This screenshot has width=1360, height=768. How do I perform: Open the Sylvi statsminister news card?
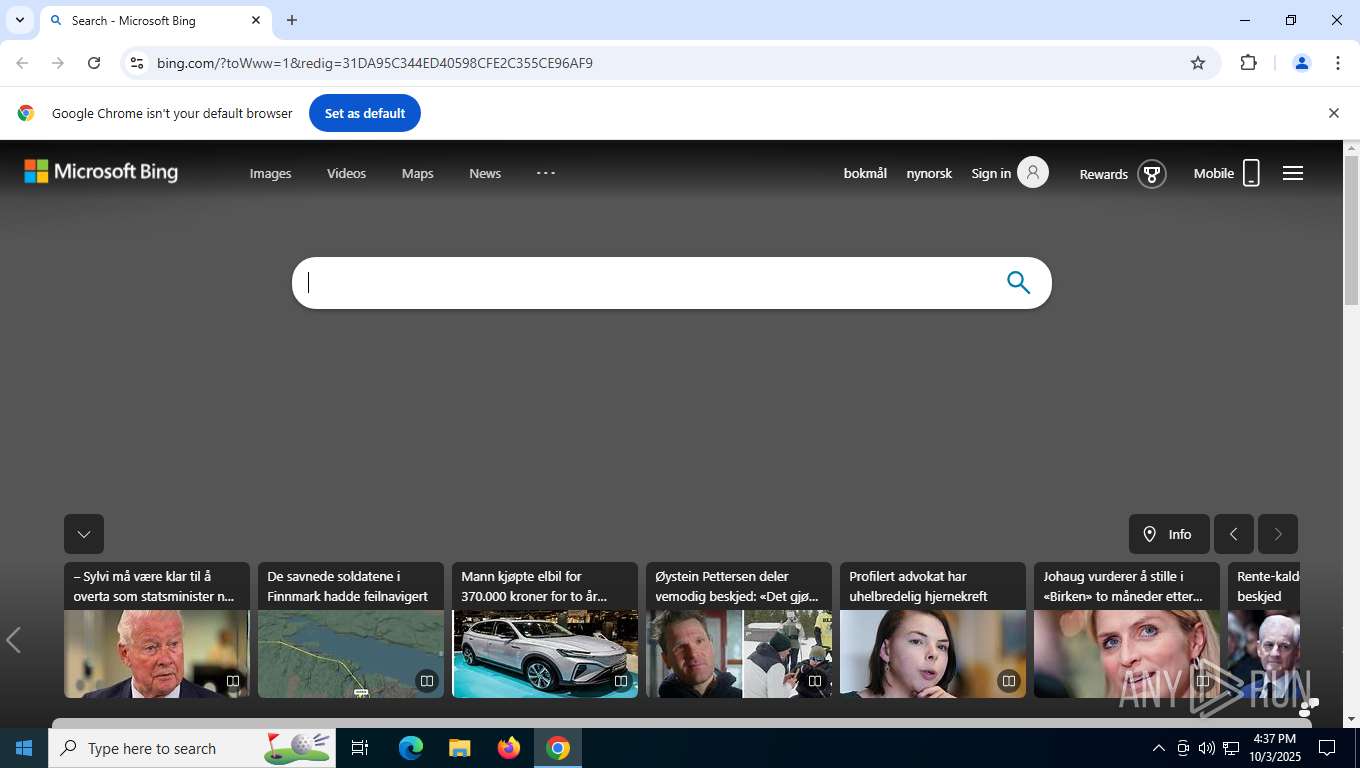point(157,630)
